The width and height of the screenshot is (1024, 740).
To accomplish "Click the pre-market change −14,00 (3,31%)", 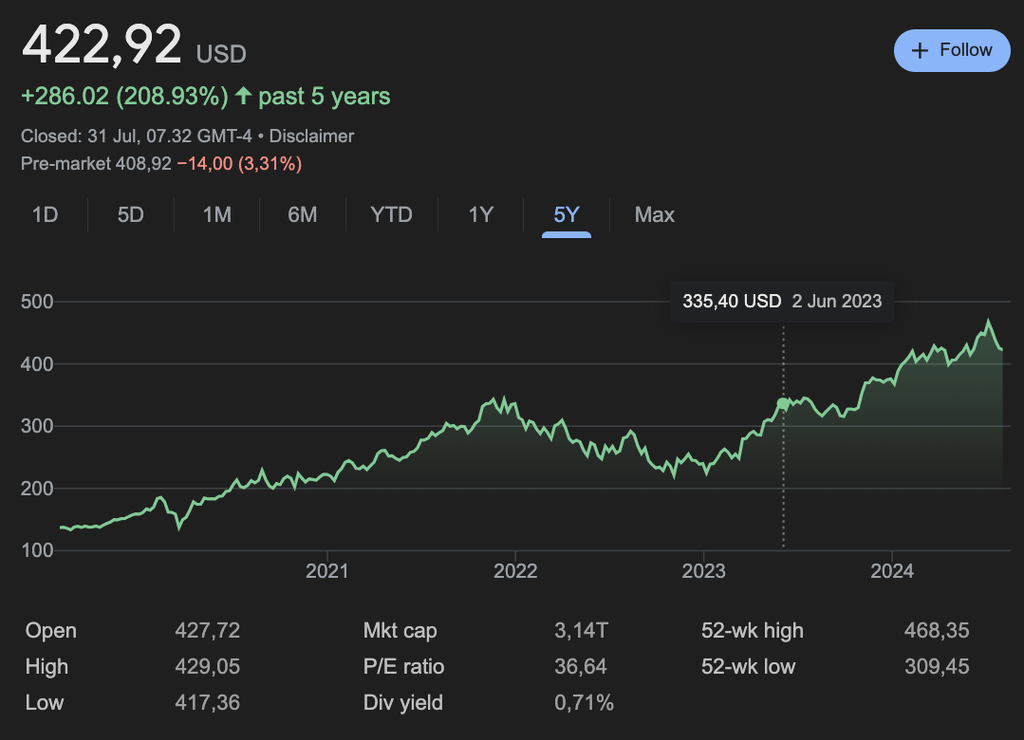I will pyautogui.click(x=239, y=163).
